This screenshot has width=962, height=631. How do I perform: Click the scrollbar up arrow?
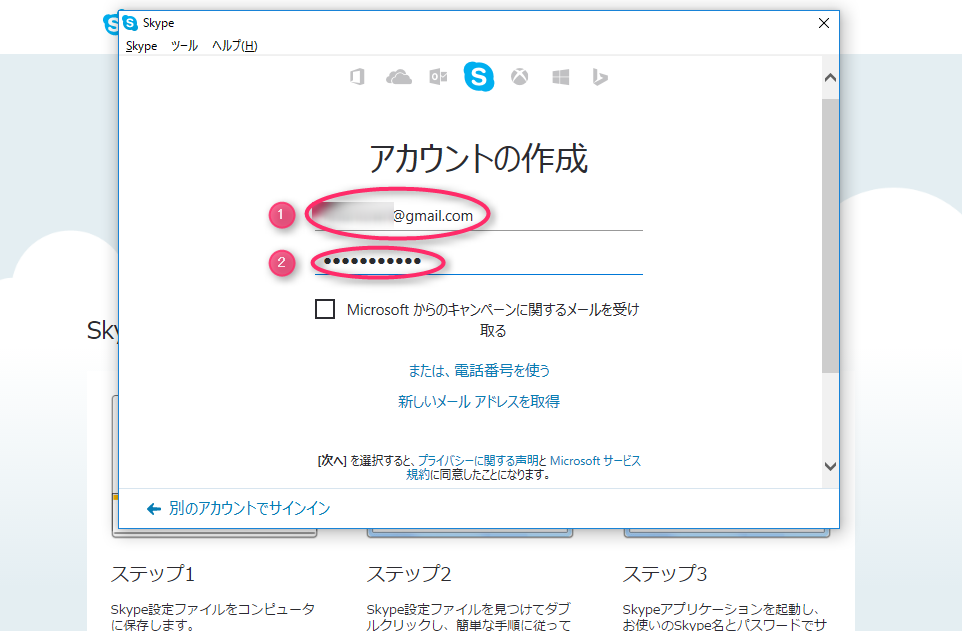[830, 78]
